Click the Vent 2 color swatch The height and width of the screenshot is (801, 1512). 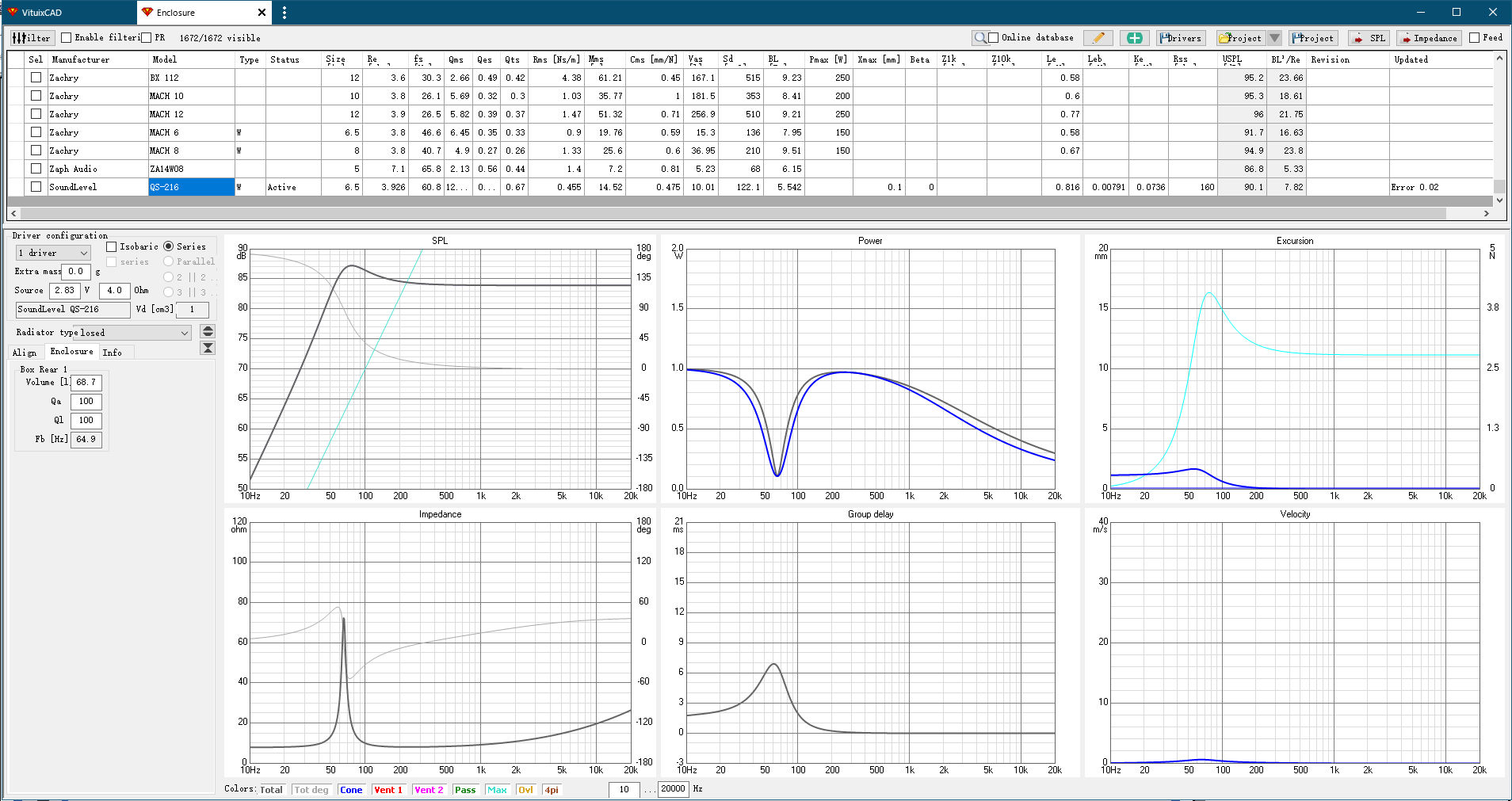click(429, 790)
